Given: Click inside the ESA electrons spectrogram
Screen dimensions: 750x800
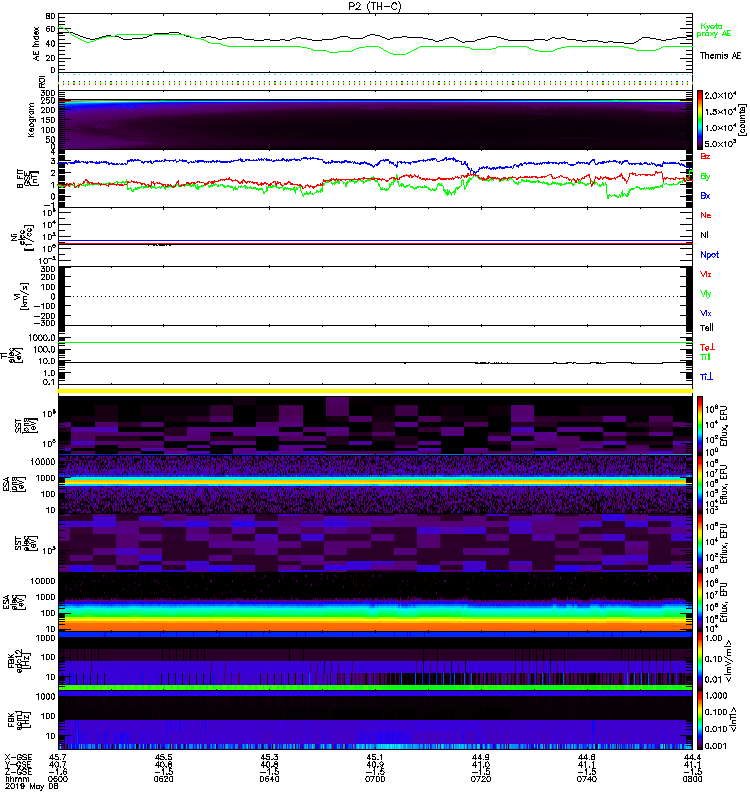Looking at the screenshot, I should pos(375,602).
